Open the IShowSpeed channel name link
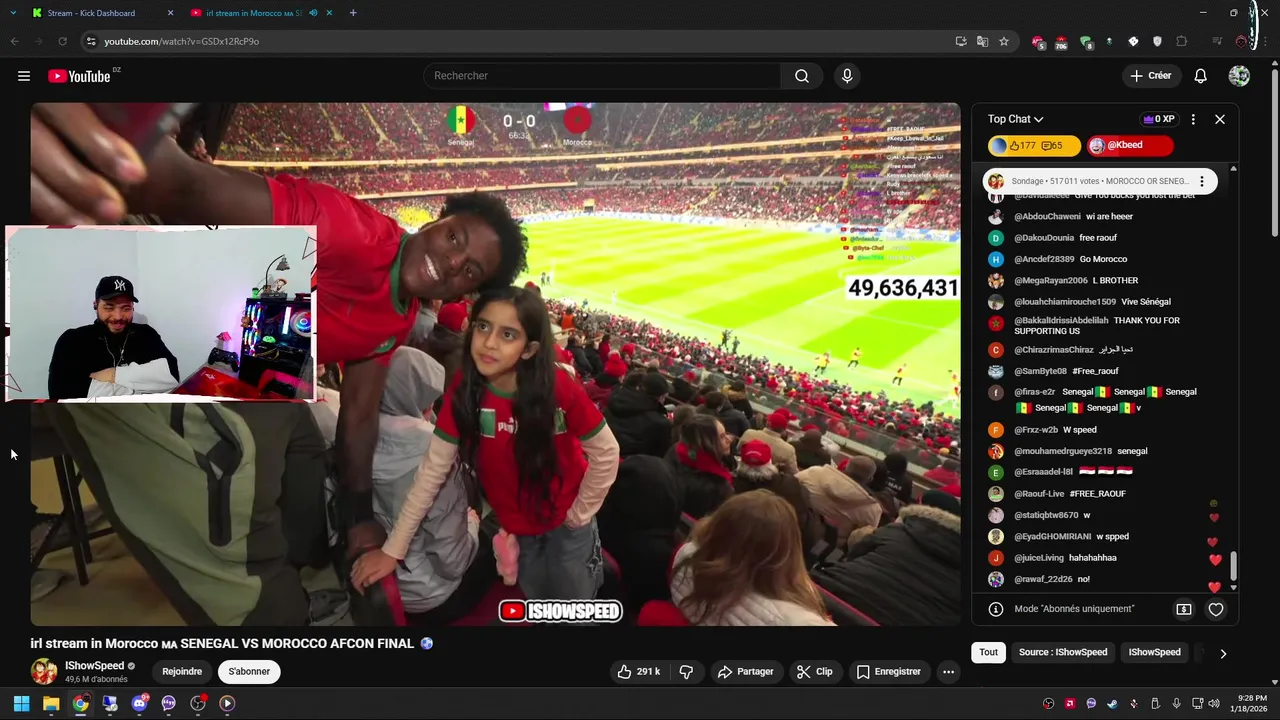 coord(95,666)
